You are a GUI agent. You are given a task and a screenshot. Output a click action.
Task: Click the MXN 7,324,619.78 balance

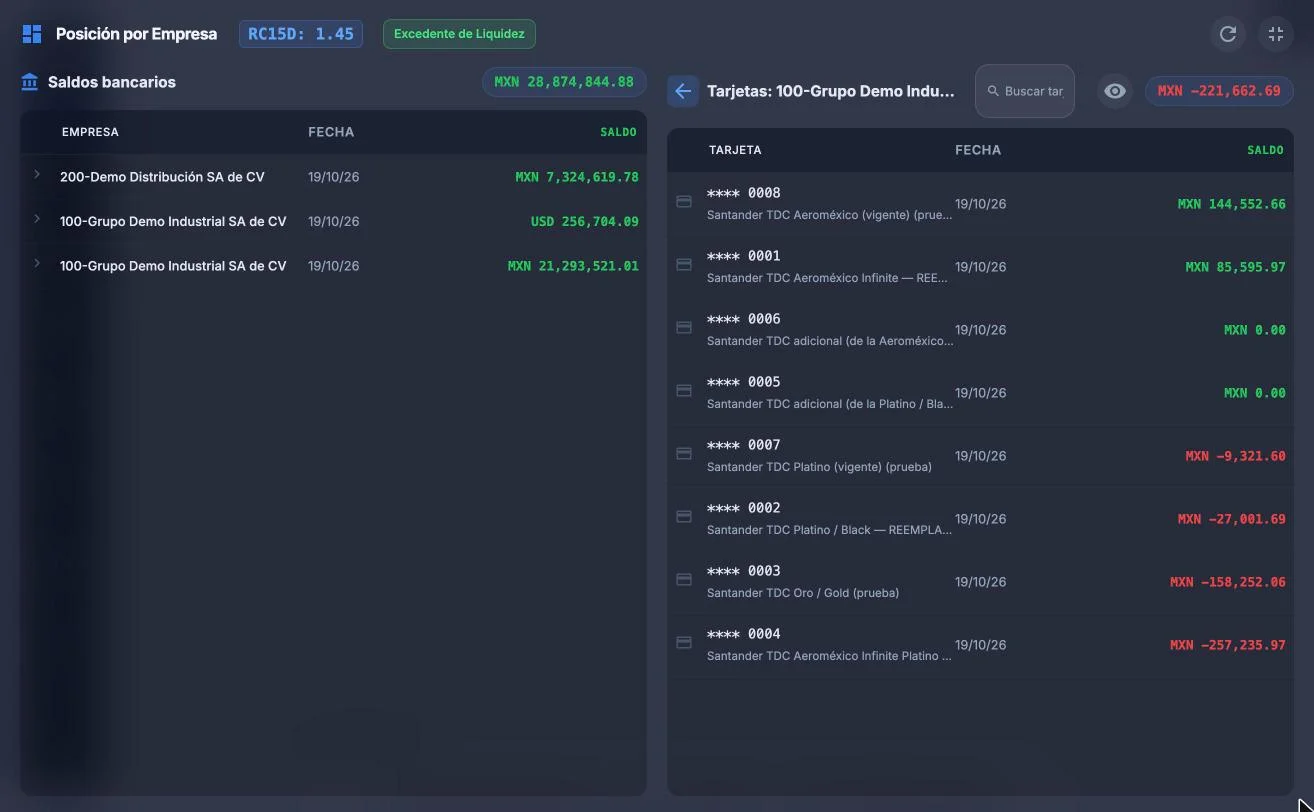(x=577, y=177)
